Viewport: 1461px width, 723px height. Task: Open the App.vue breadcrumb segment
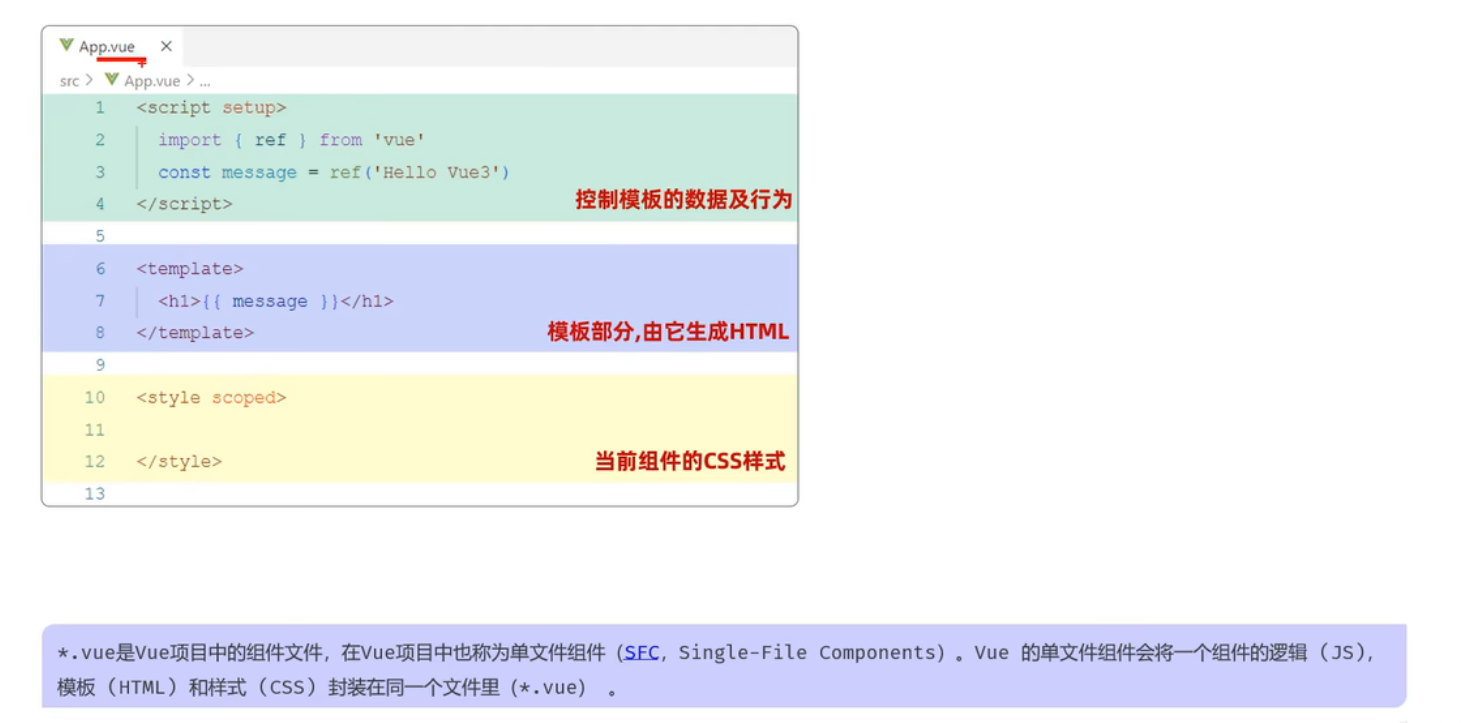(152, 81)
